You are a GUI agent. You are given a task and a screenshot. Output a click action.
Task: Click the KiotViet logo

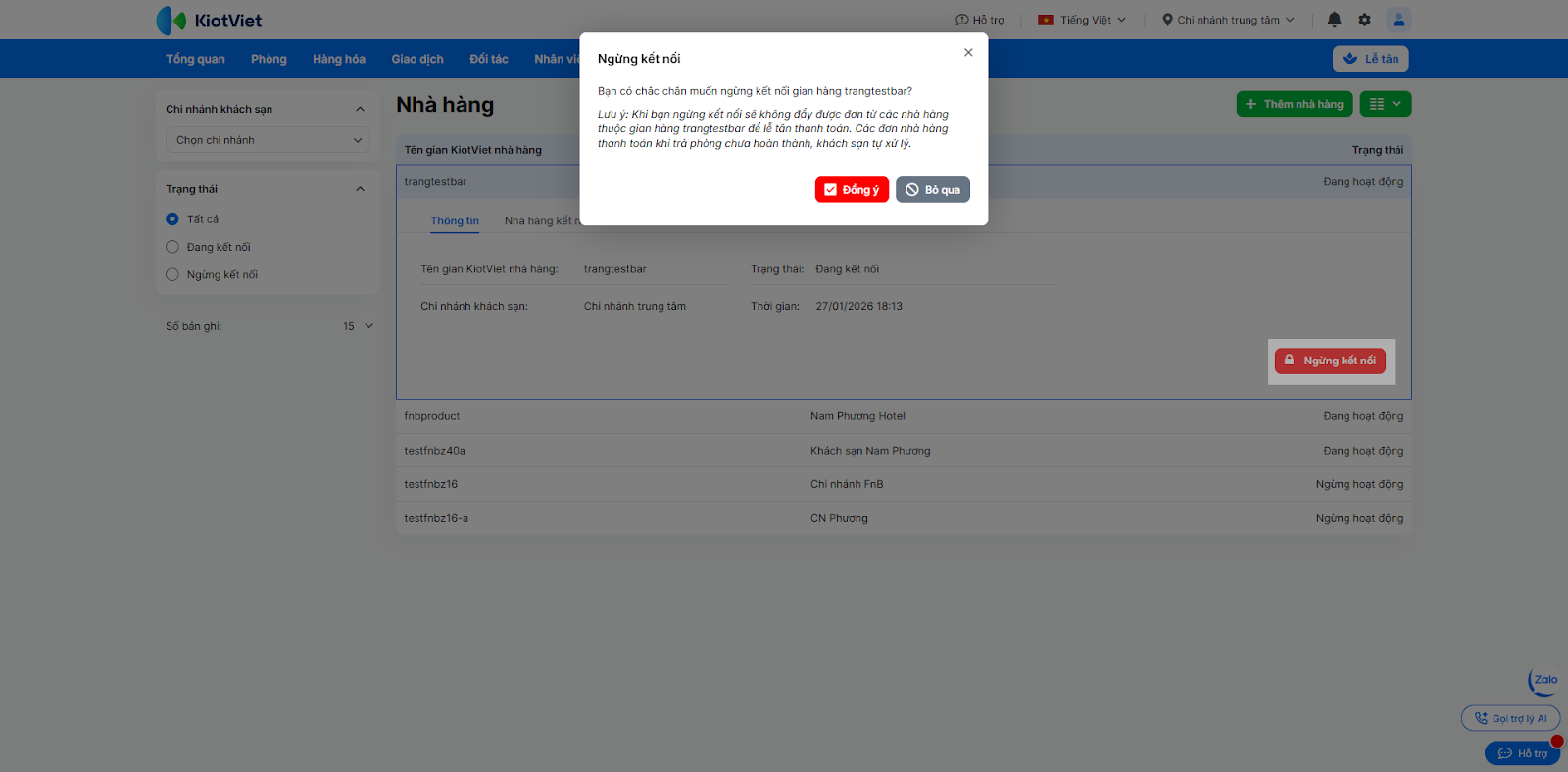pyautogui.click(x=209, y=20)
